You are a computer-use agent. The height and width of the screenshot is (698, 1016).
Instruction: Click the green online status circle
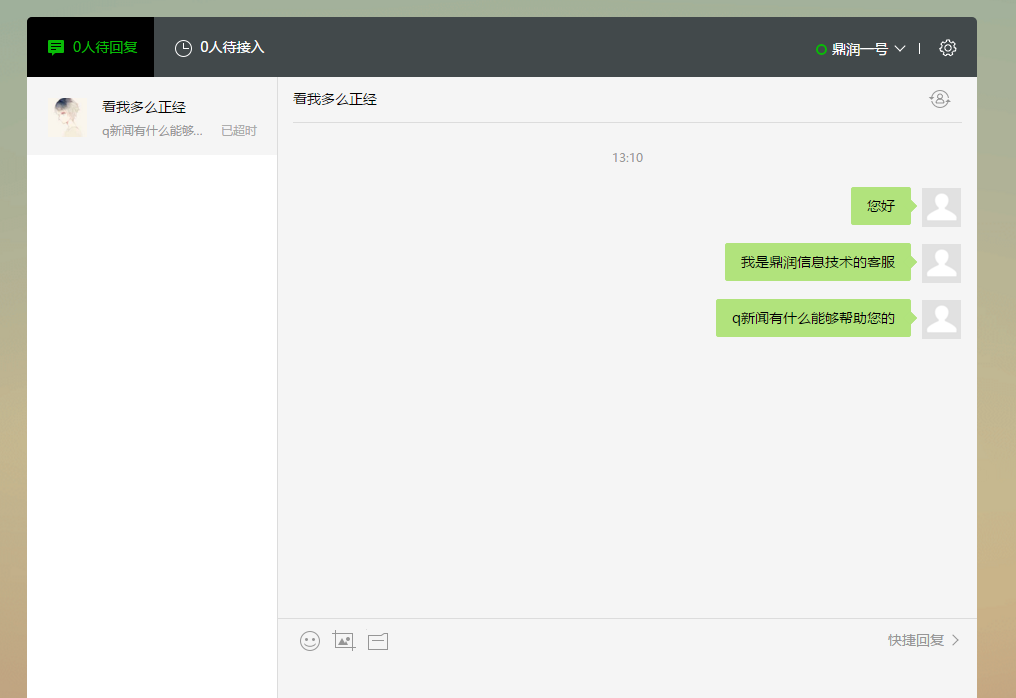821,49
